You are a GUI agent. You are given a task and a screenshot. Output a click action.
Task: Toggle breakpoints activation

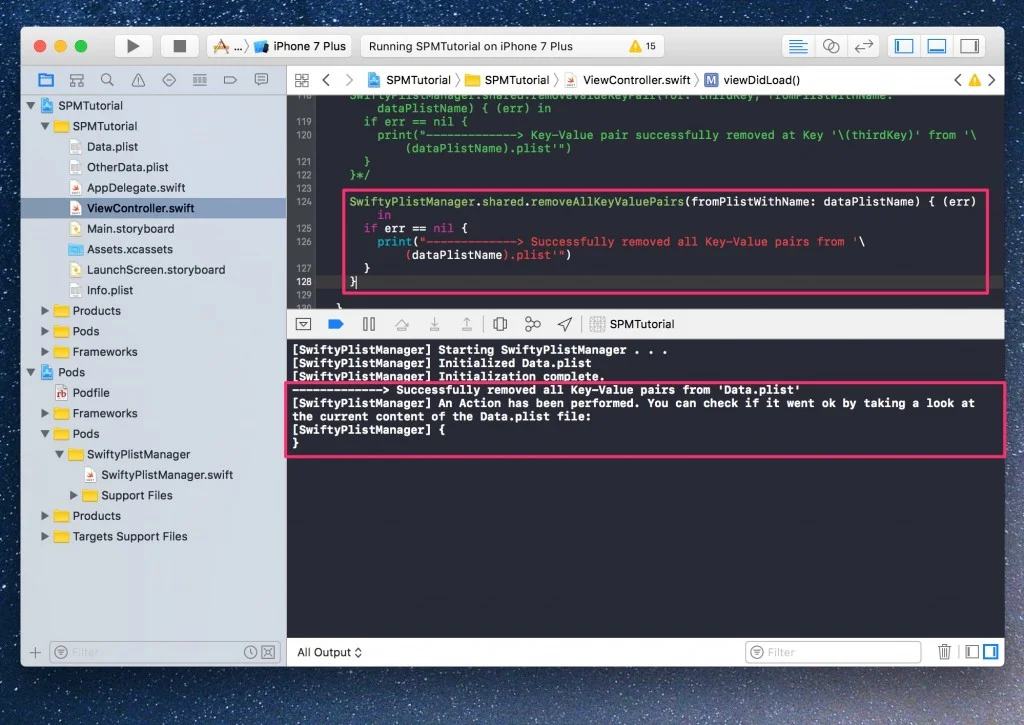[x=336, y=325]
